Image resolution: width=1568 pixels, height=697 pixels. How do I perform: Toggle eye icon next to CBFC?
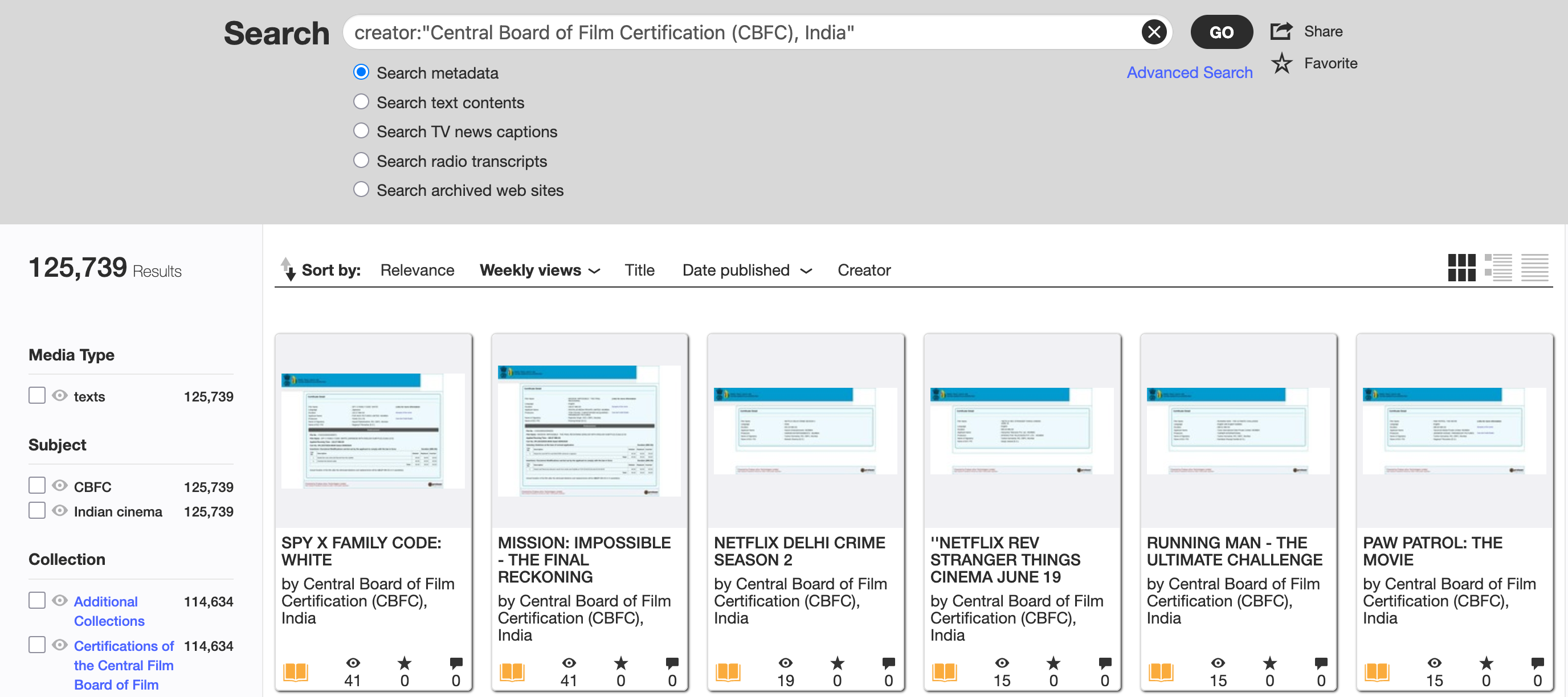[x=60, y=486]
